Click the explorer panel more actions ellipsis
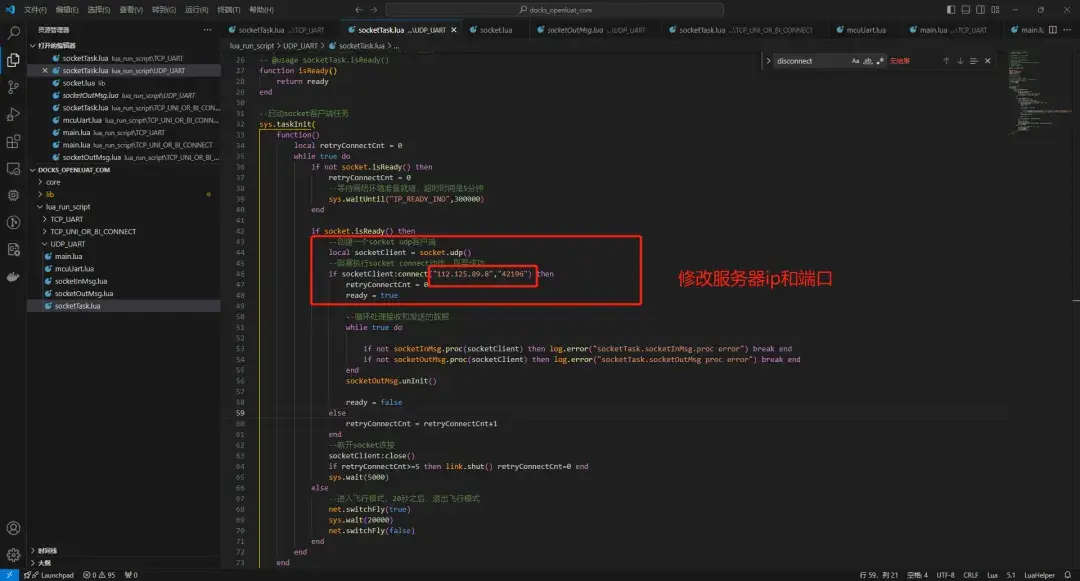 (x=207, y=30)
